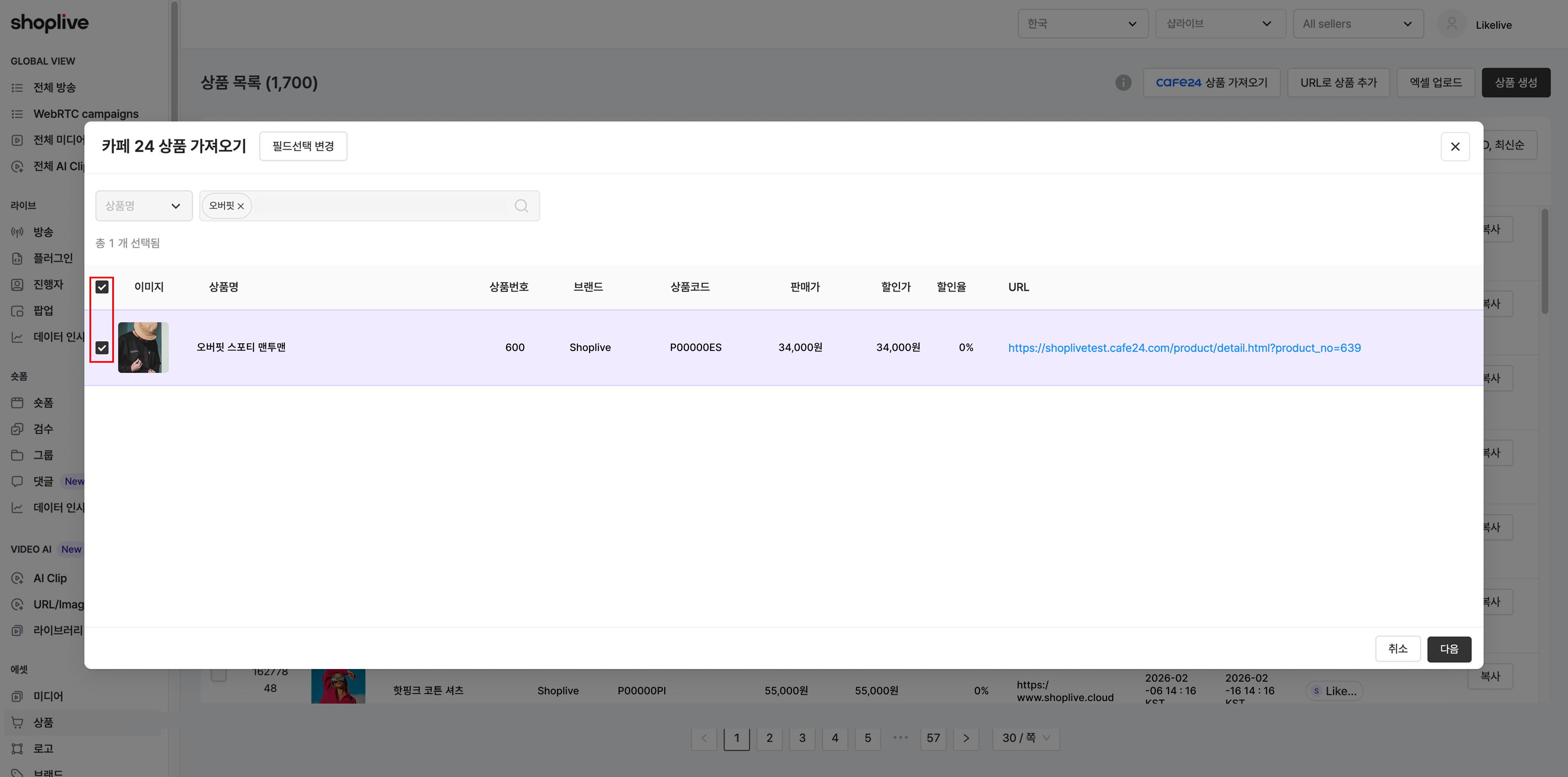The image size is (1568, 777).
Task: Click the search magnifier icon
Action: [x=521, y=206]
